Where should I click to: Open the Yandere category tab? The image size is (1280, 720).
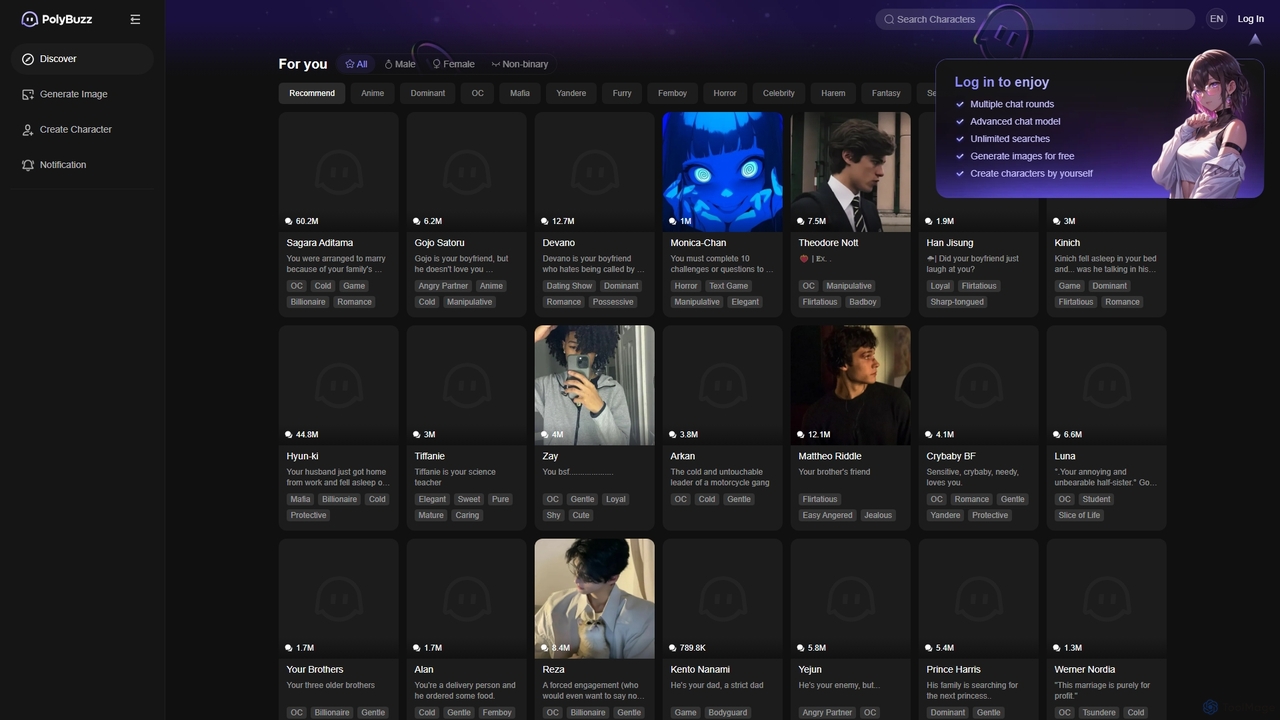(x=571, y=93)
